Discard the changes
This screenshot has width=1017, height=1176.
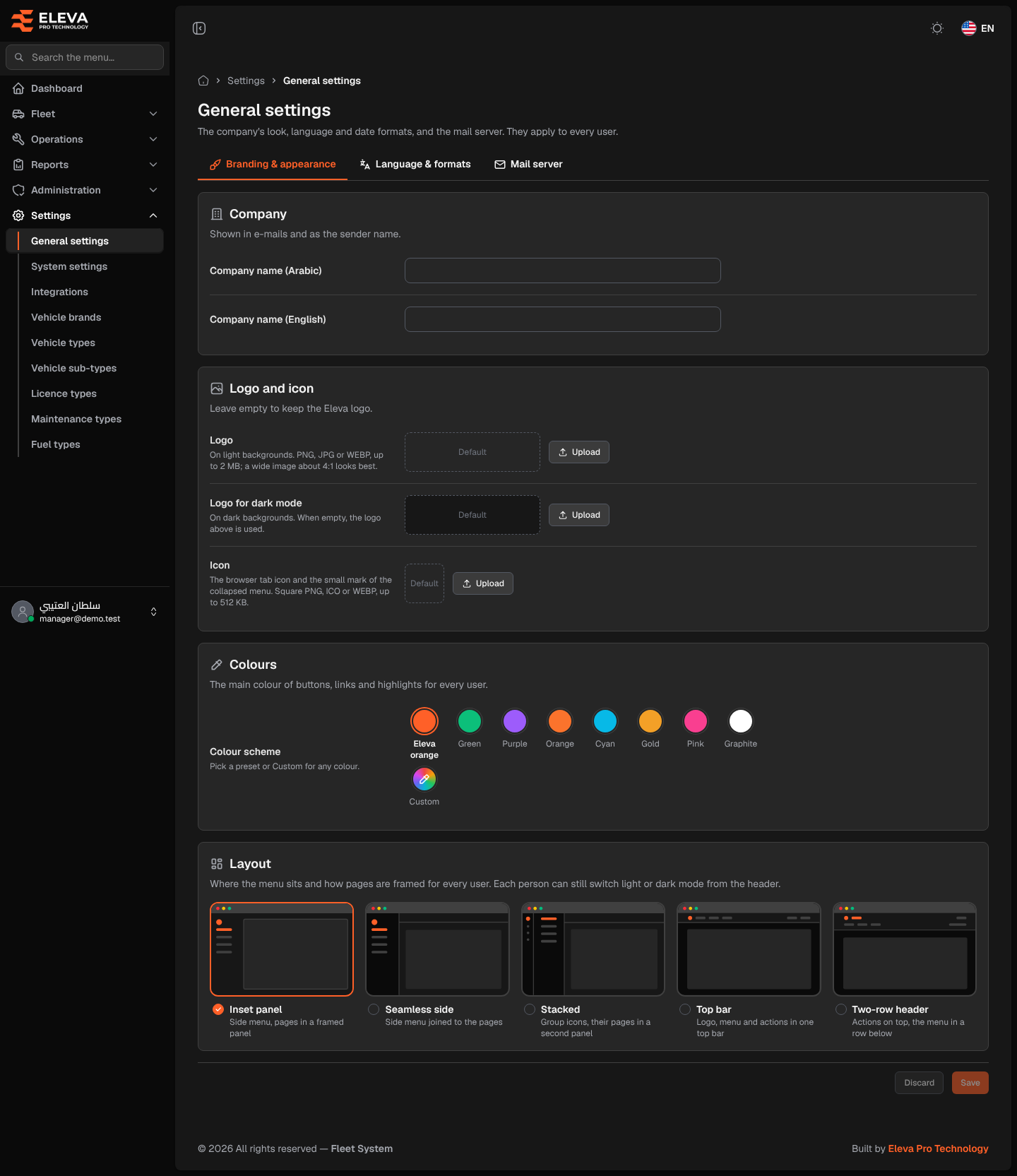pos(919,1083)
